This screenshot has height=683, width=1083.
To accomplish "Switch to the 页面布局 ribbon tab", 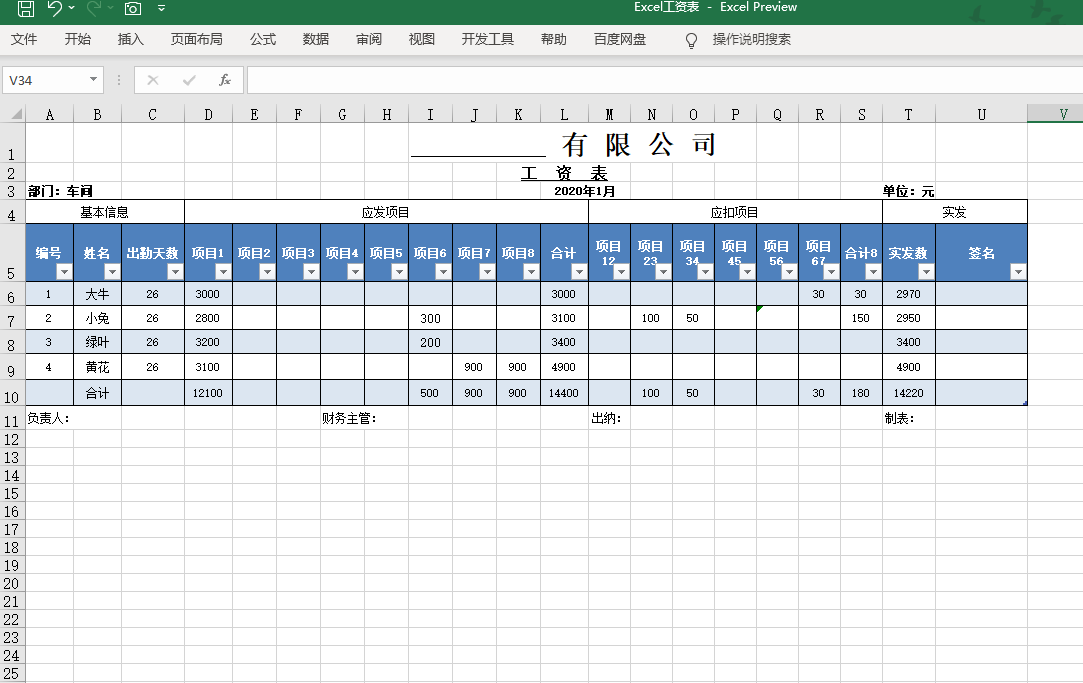I will click(x=197, y=39).
